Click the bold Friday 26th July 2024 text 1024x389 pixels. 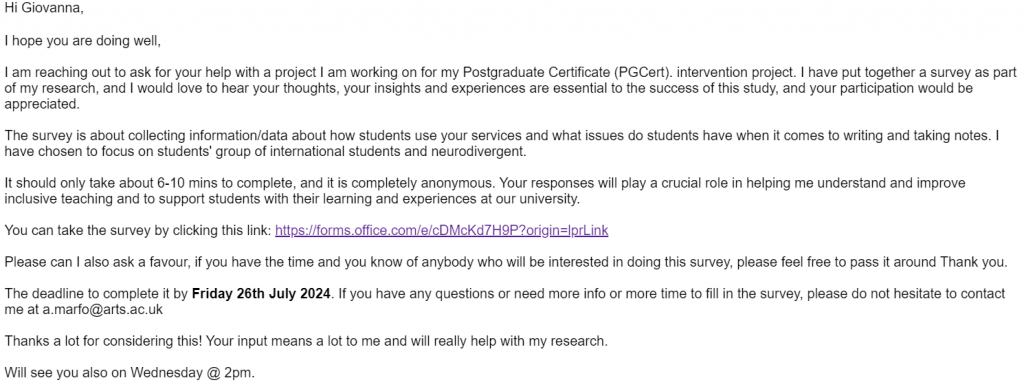pos(261,294)
